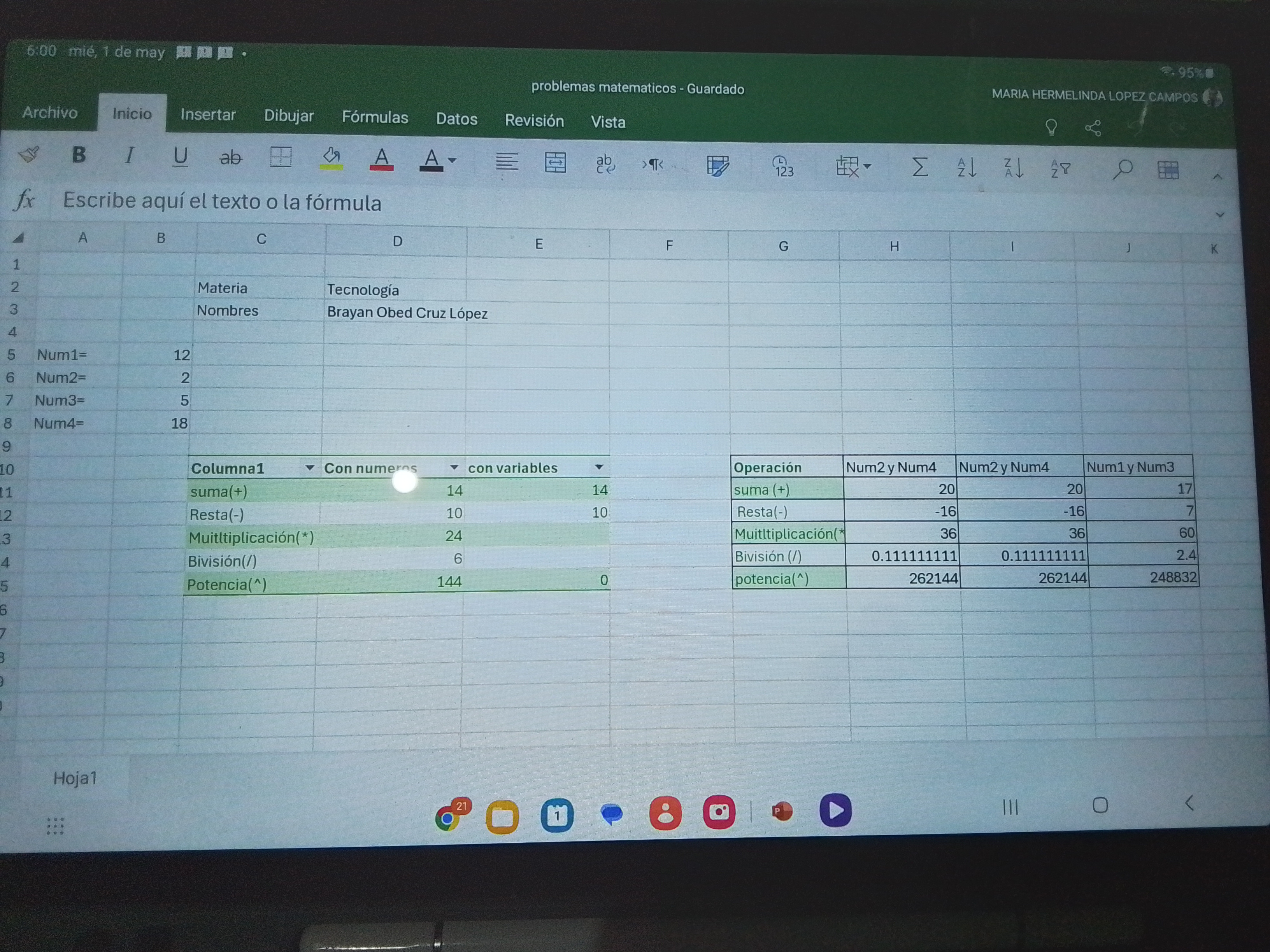Viewport: 1270px width, 952px height.
Task: Click the merge cells icon
Action: click(555, 163)
